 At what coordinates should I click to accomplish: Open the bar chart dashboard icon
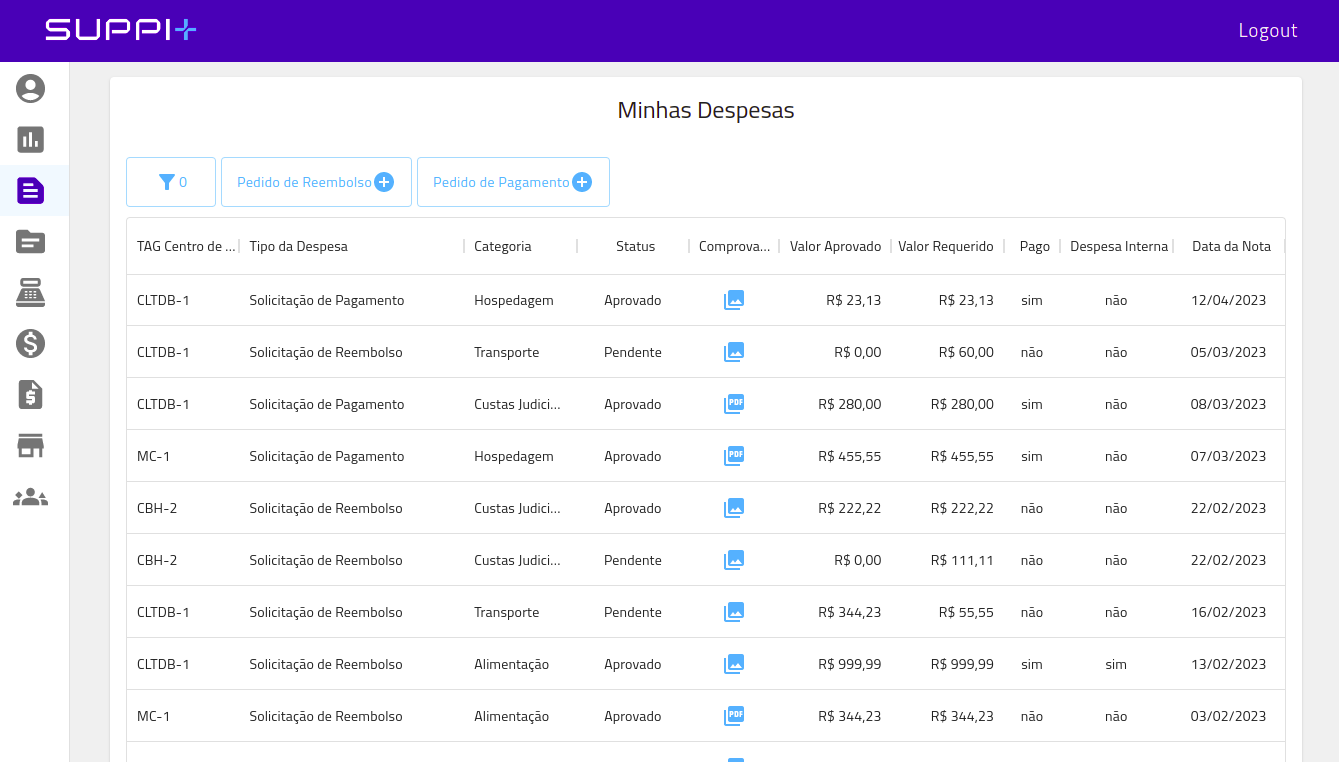coord(31,140)
